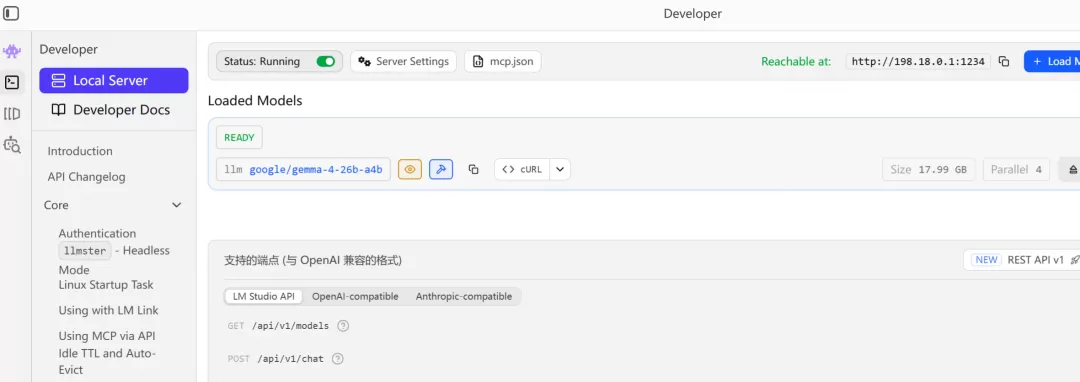Click the READY status badge

coord(239,138)
